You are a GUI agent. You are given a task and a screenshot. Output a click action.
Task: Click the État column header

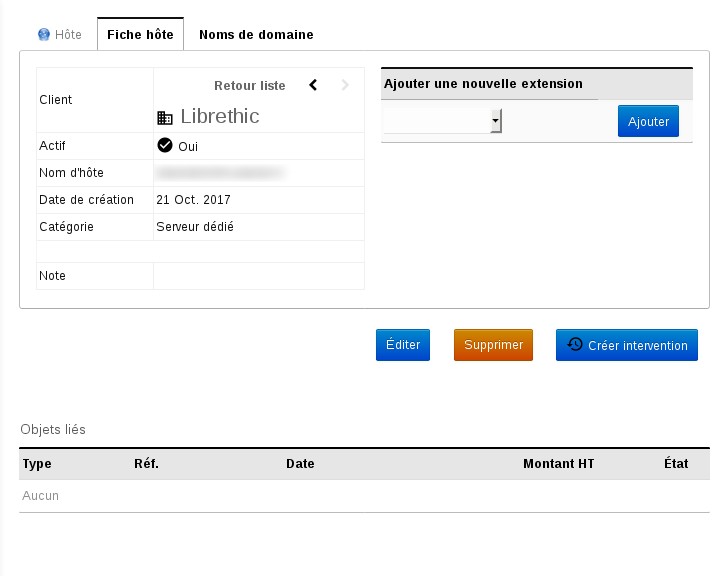(x=676, y=464)
